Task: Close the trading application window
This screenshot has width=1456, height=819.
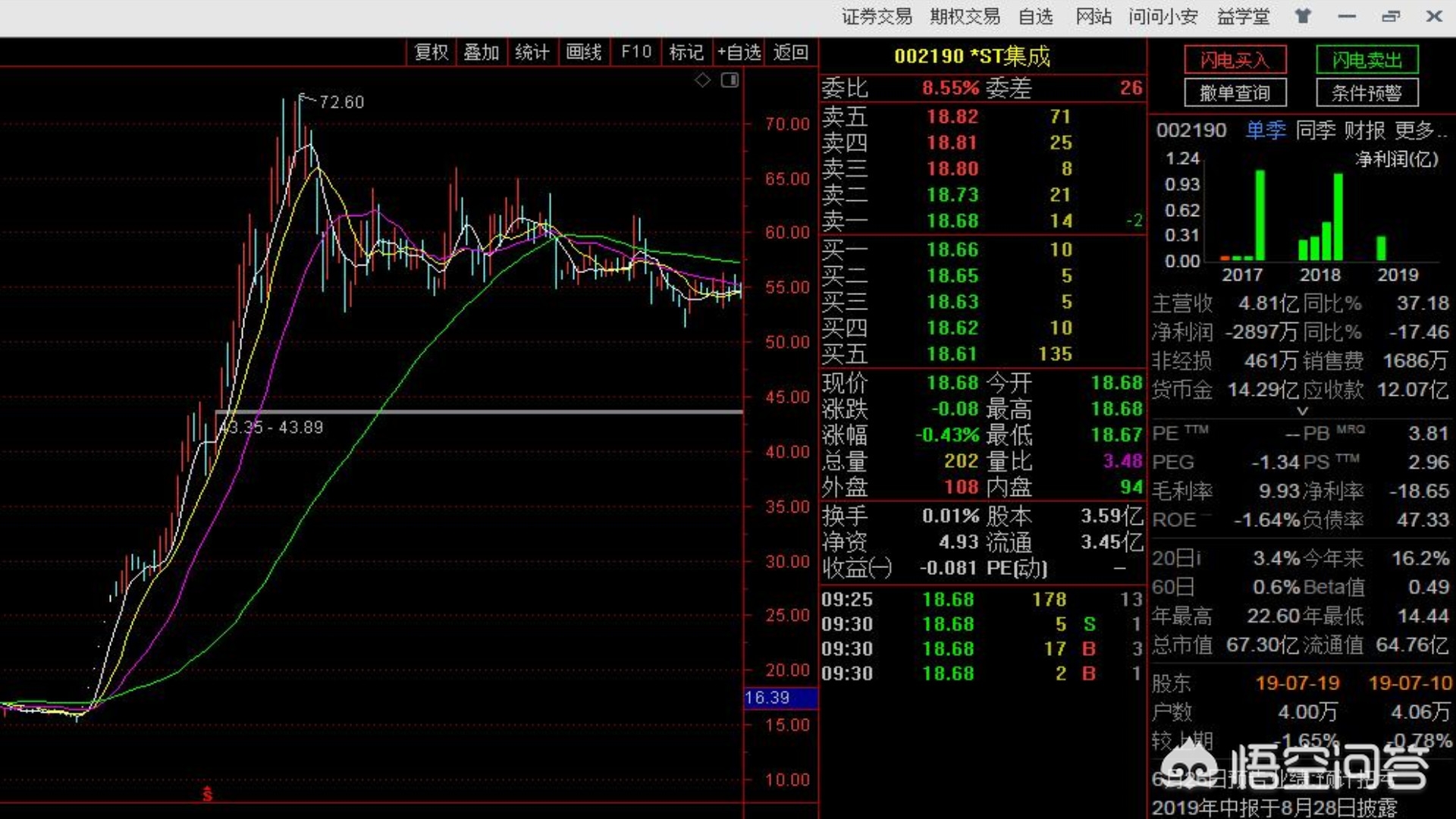Action: 1434,16
